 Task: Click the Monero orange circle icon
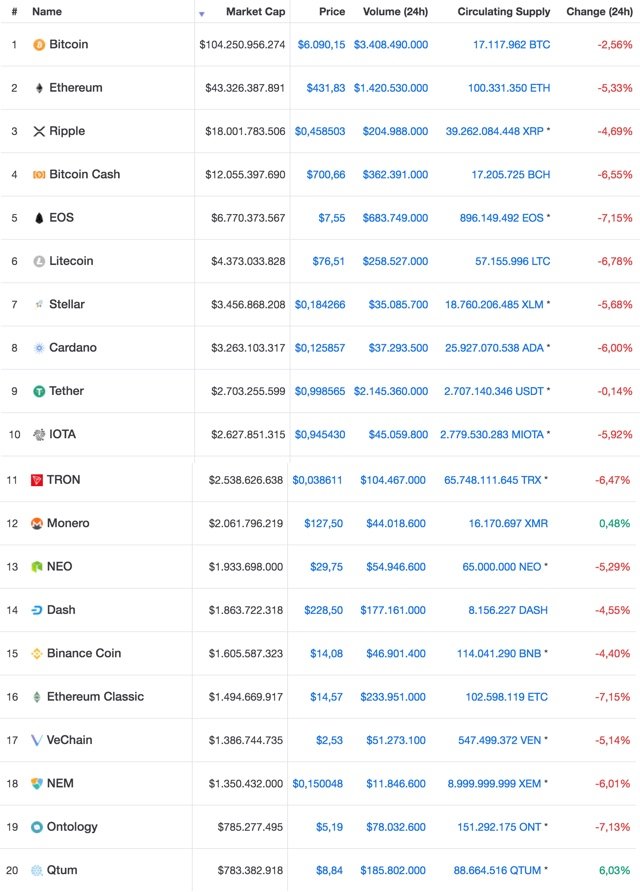point(38,523)
